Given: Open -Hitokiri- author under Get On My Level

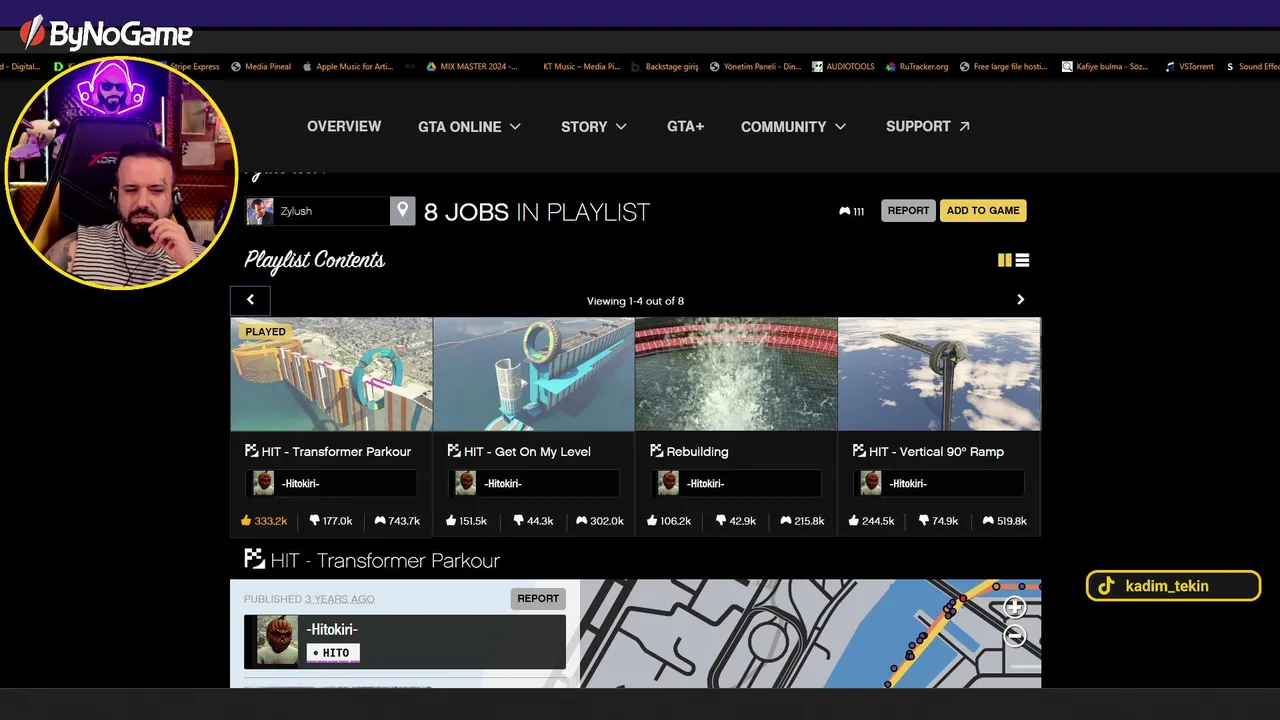Looking at the screenshot, I should point(533,483).
